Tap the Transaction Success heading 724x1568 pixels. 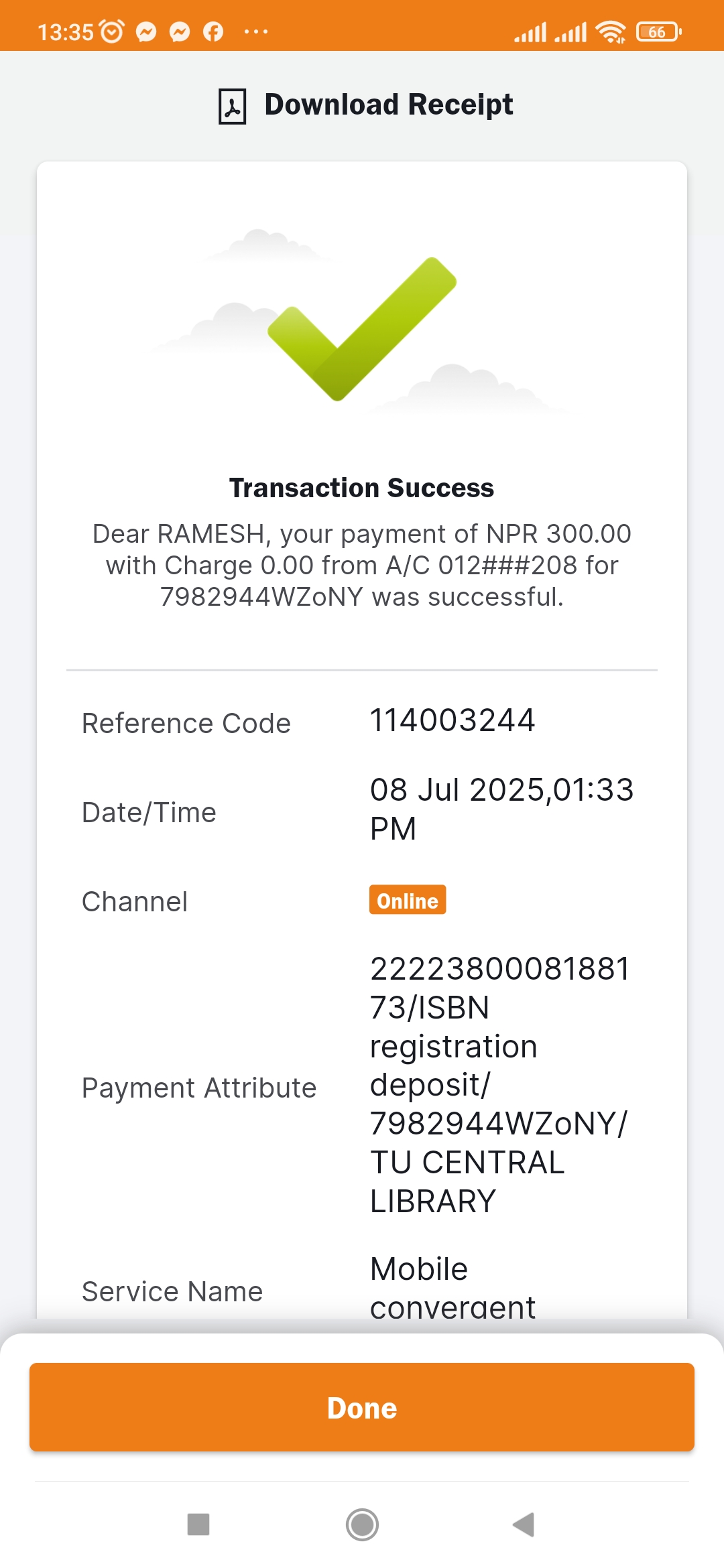362,488
